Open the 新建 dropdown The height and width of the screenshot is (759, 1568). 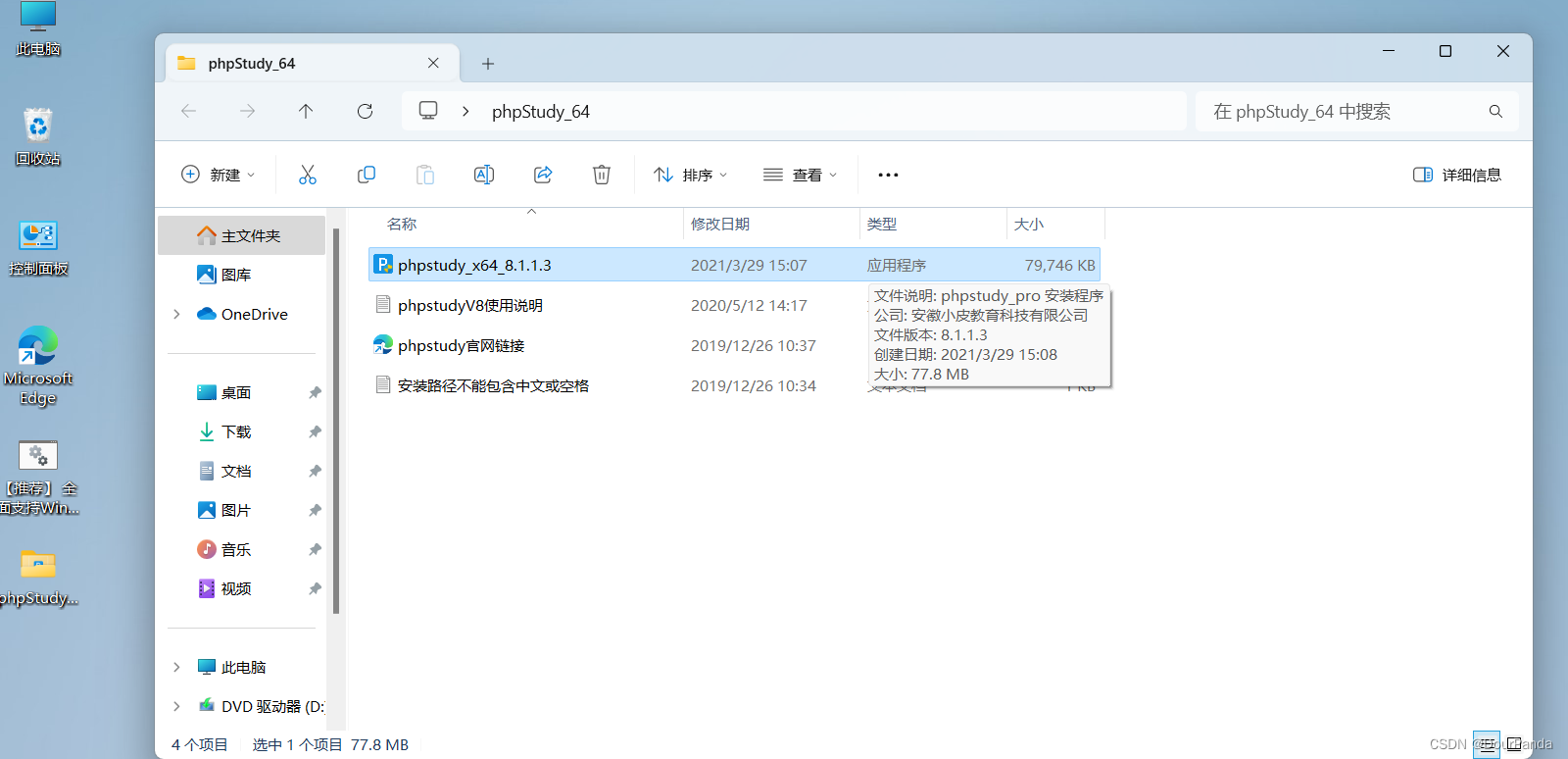[x=219, y=175]
